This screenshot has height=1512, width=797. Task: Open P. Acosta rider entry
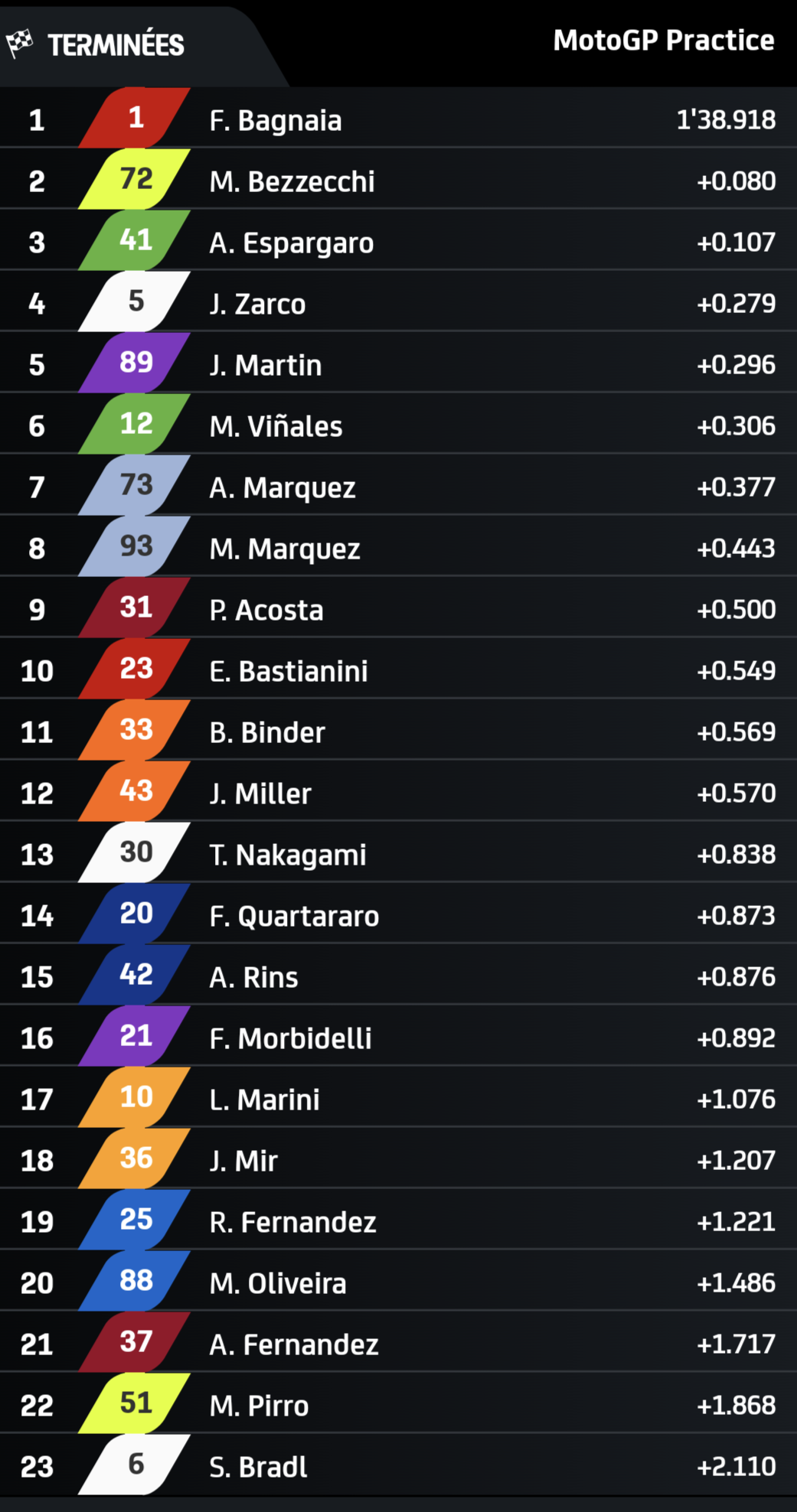[x=398, y=607]
